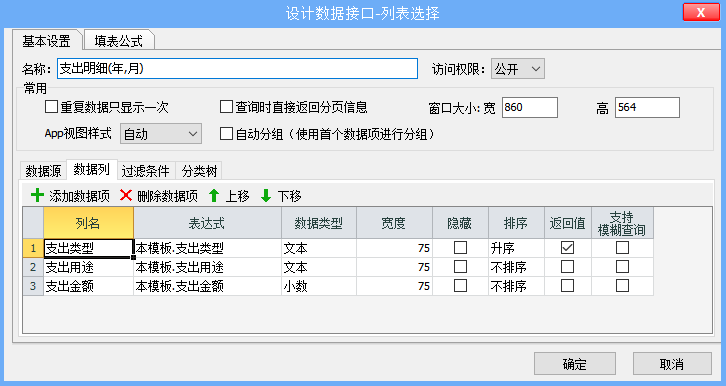Screen dimensions: 726x386
Task: Select row header number 3
Action: point(33,286)
